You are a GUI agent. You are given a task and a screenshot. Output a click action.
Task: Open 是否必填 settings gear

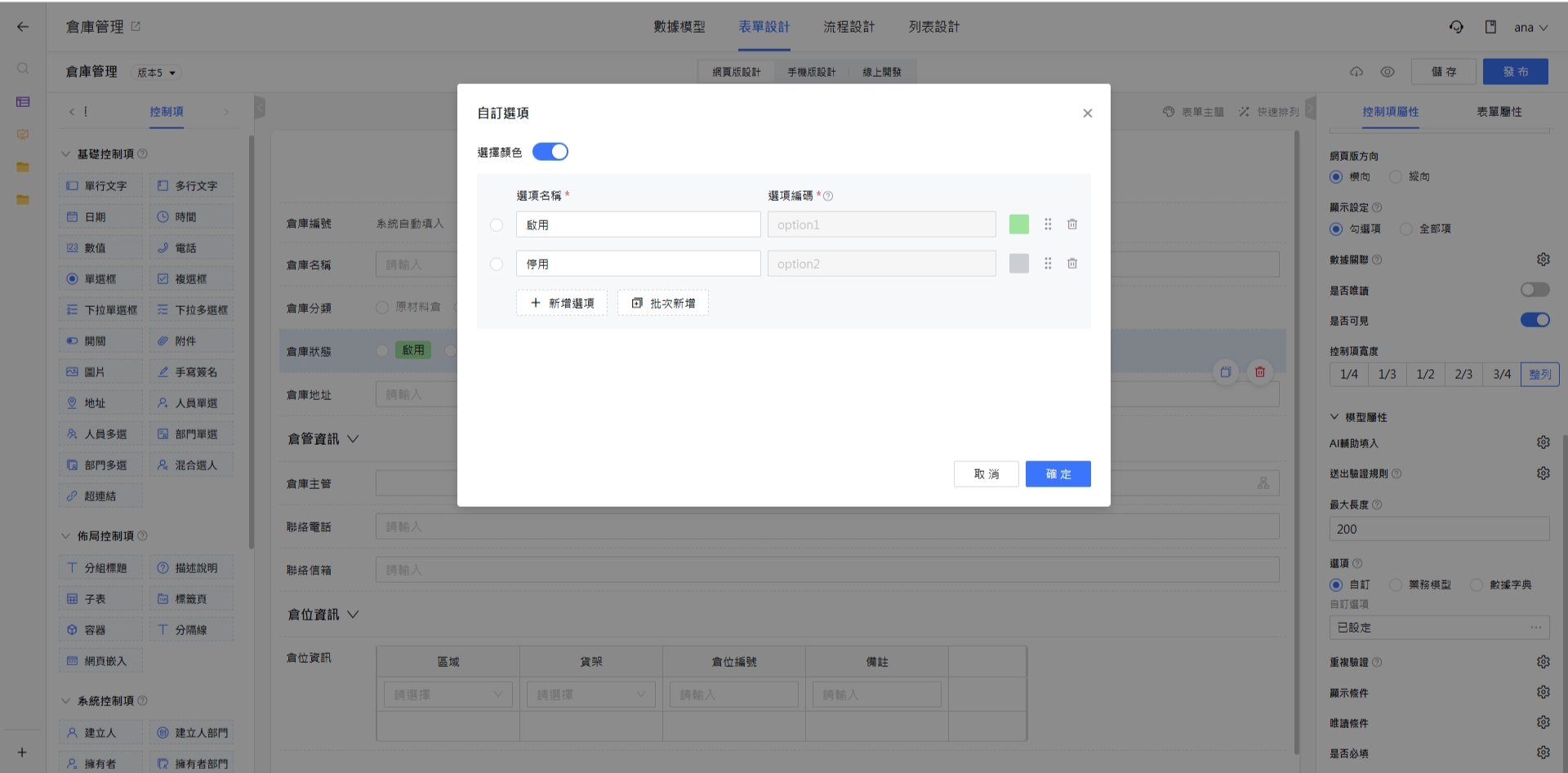pos(1543,753)
